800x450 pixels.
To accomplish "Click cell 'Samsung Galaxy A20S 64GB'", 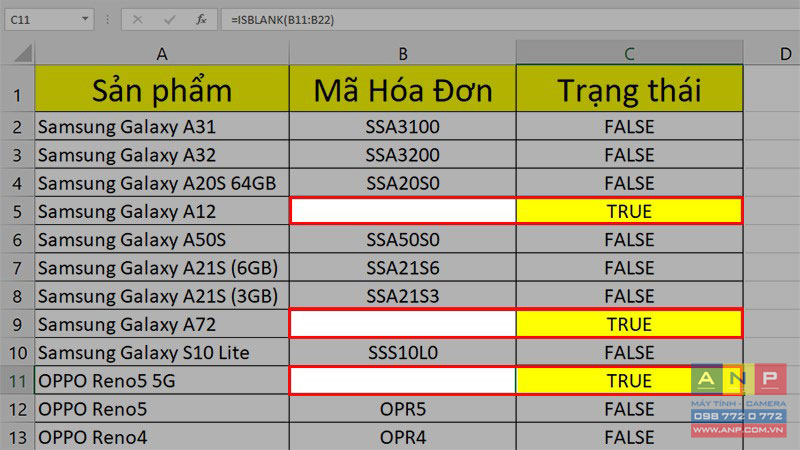I will click(162, 183).
